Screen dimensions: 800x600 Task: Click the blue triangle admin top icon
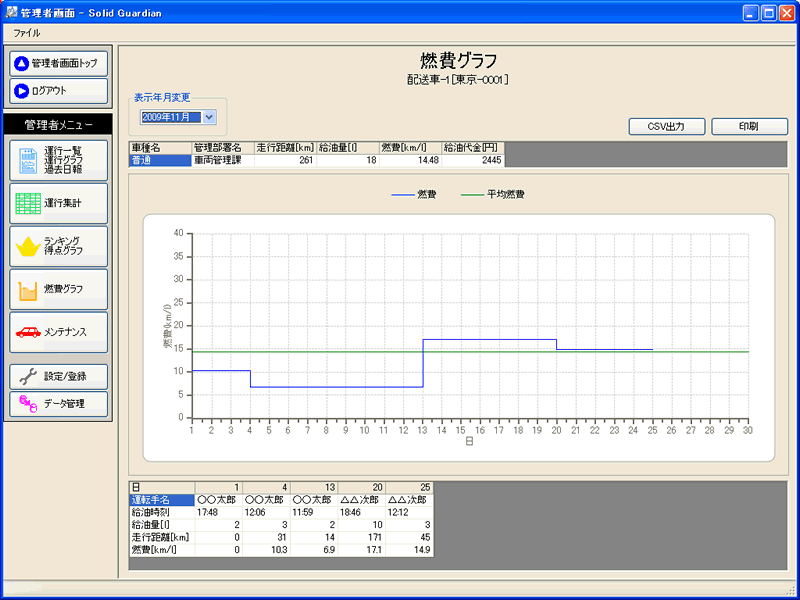(22, 64)
